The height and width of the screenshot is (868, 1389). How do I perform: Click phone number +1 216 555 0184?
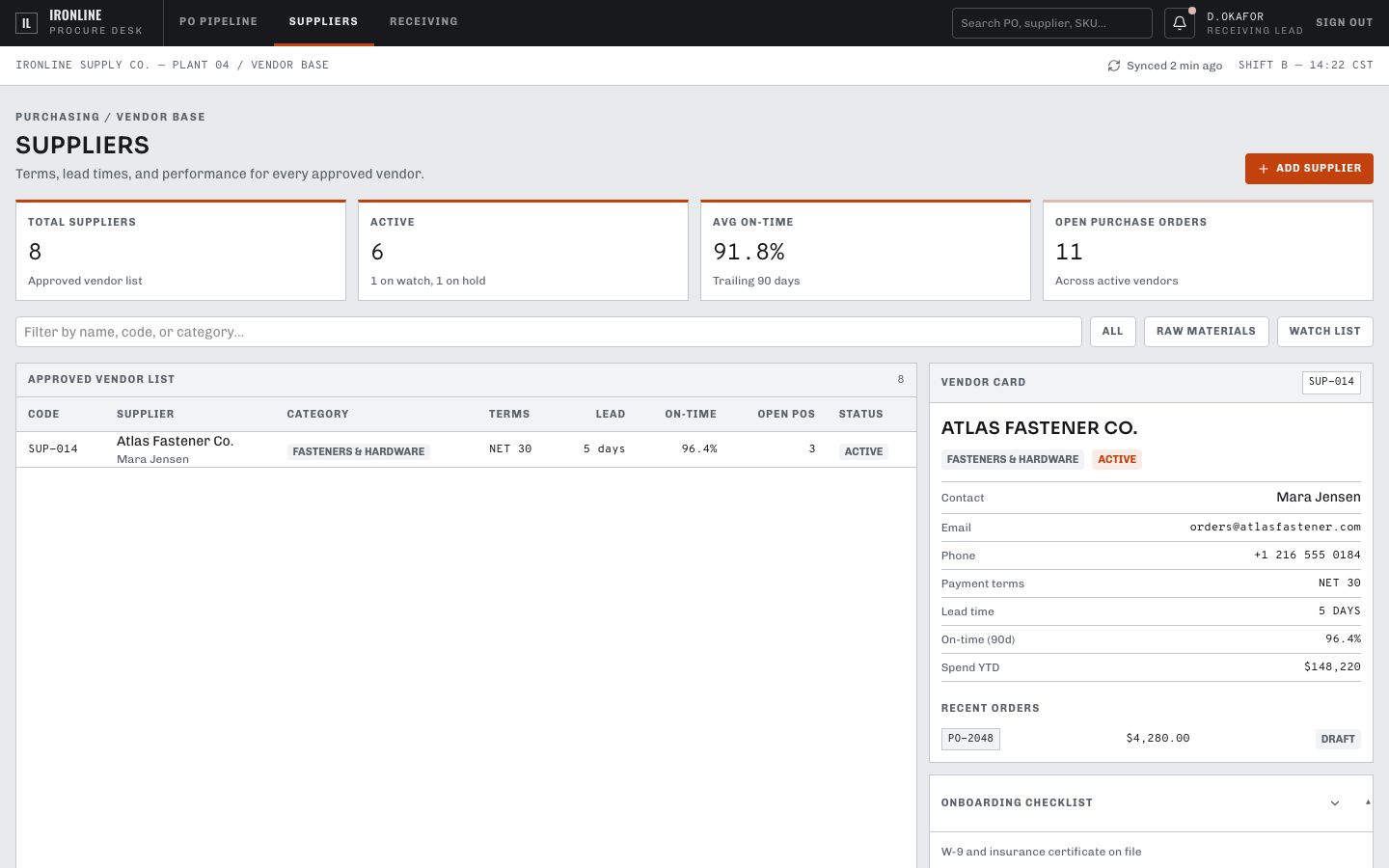tap(1307, 556)
